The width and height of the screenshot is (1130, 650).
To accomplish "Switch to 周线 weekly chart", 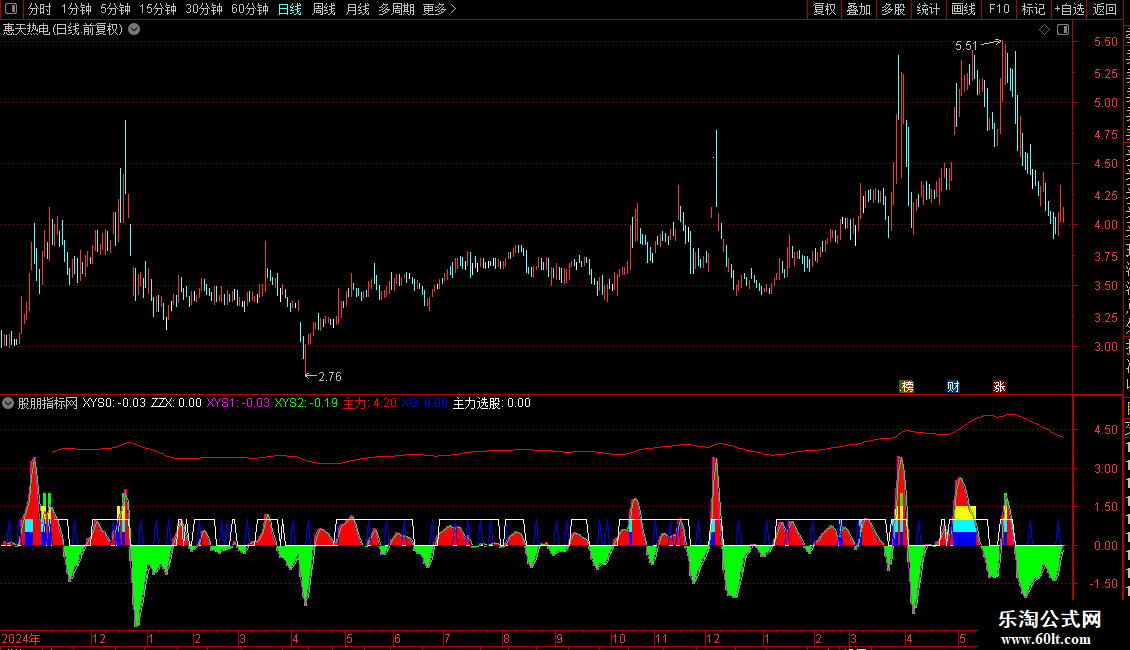I will click(324, 9).
